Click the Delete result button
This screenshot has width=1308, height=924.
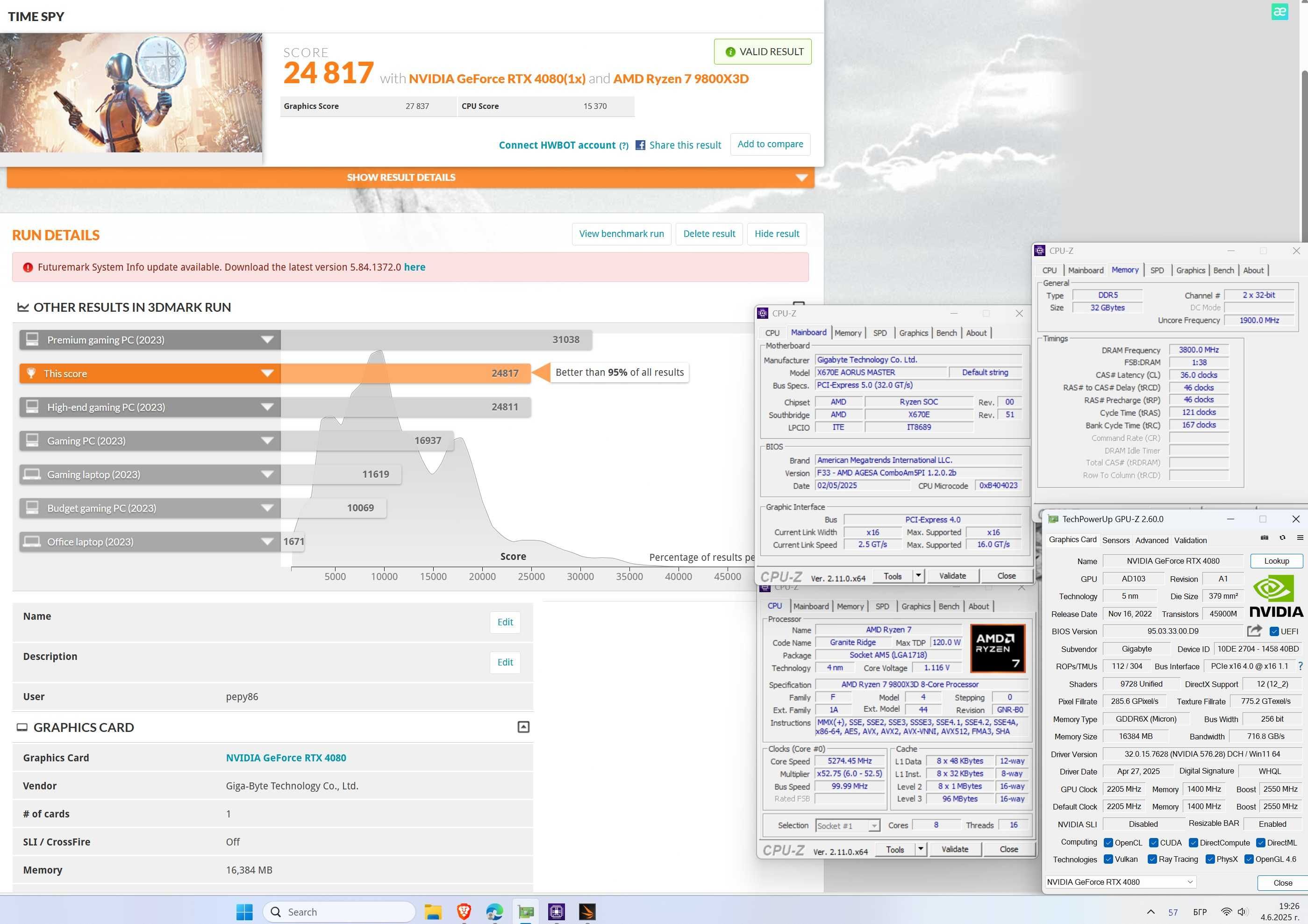click(709, 234)
